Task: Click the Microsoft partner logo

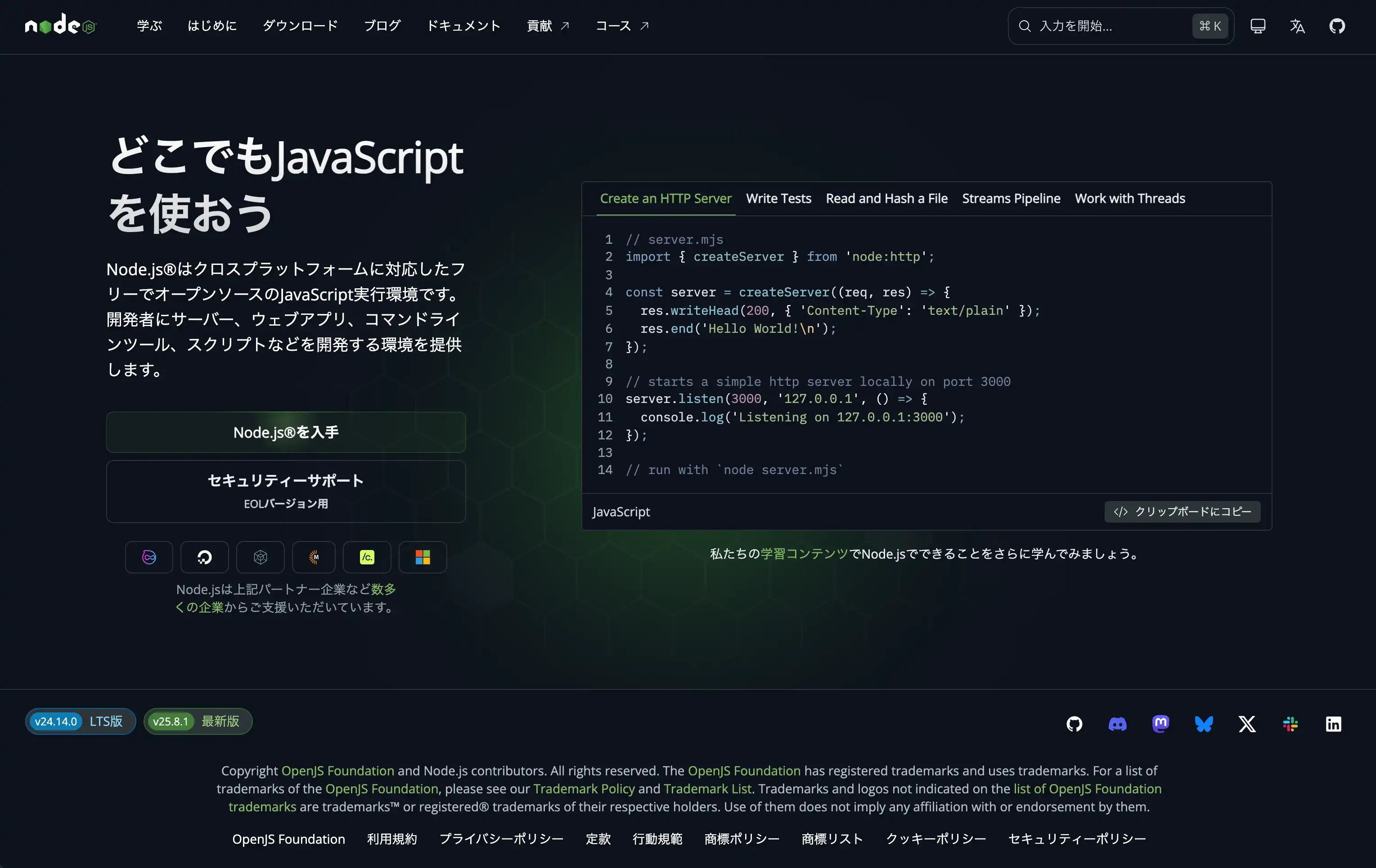Action: click(x=422, y=557)
